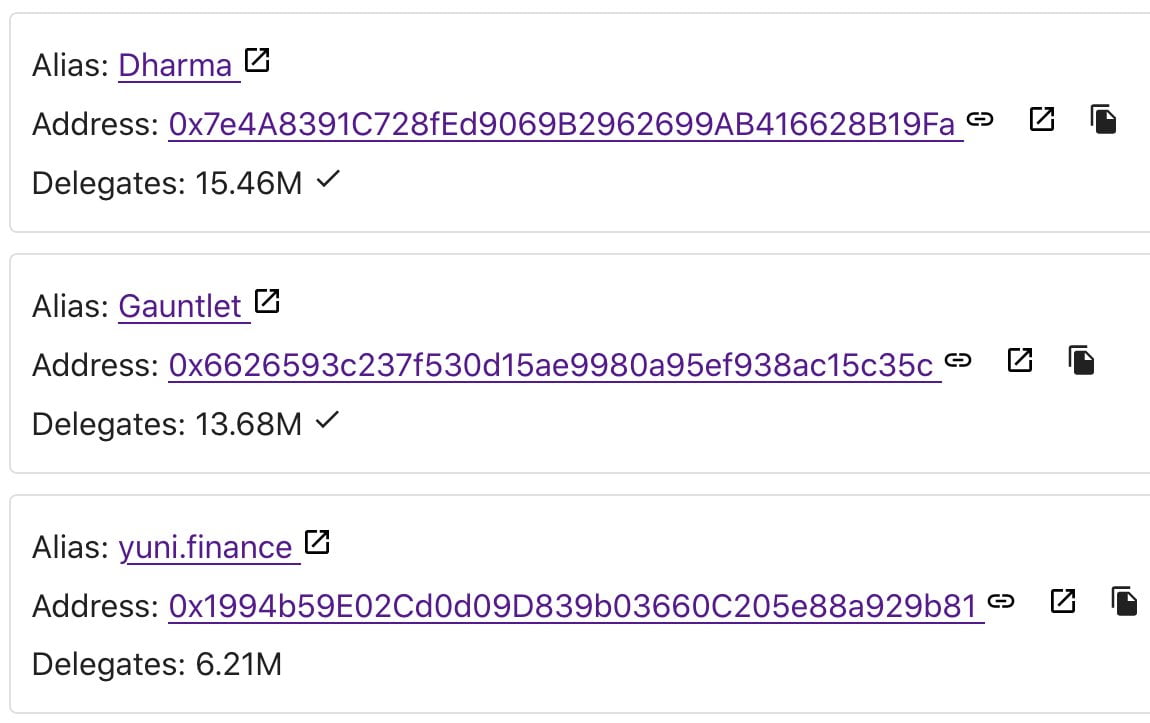Click the checkmark beside 15.46M delegates
The image size is (1150, 723).
point(327,181)
